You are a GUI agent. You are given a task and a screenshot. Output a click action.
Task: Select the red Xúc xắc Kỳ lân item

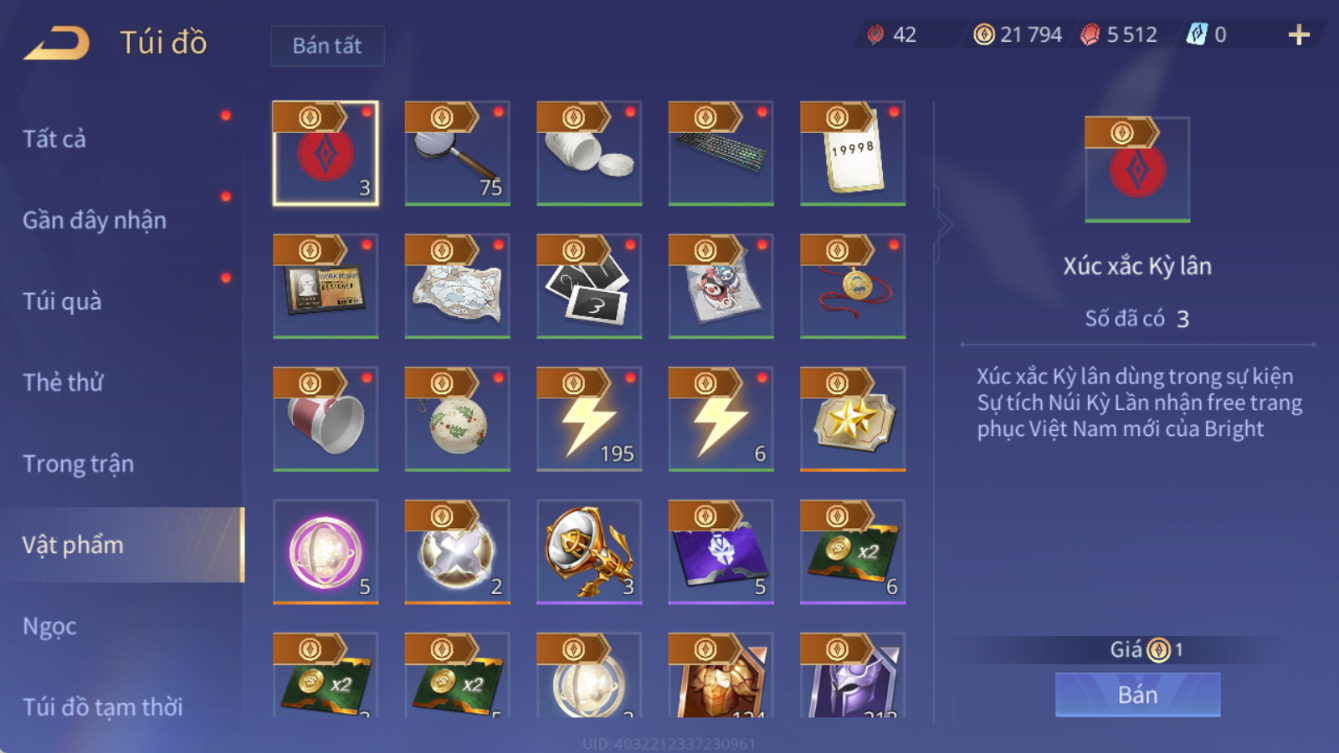point(325,153)
